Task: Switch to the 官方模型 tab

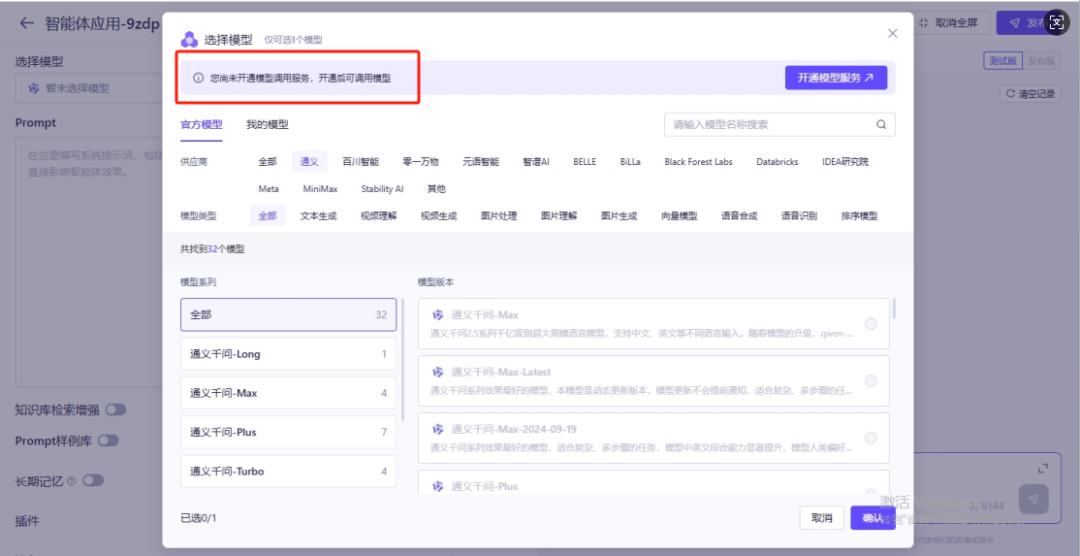Action: click(201, 125)
